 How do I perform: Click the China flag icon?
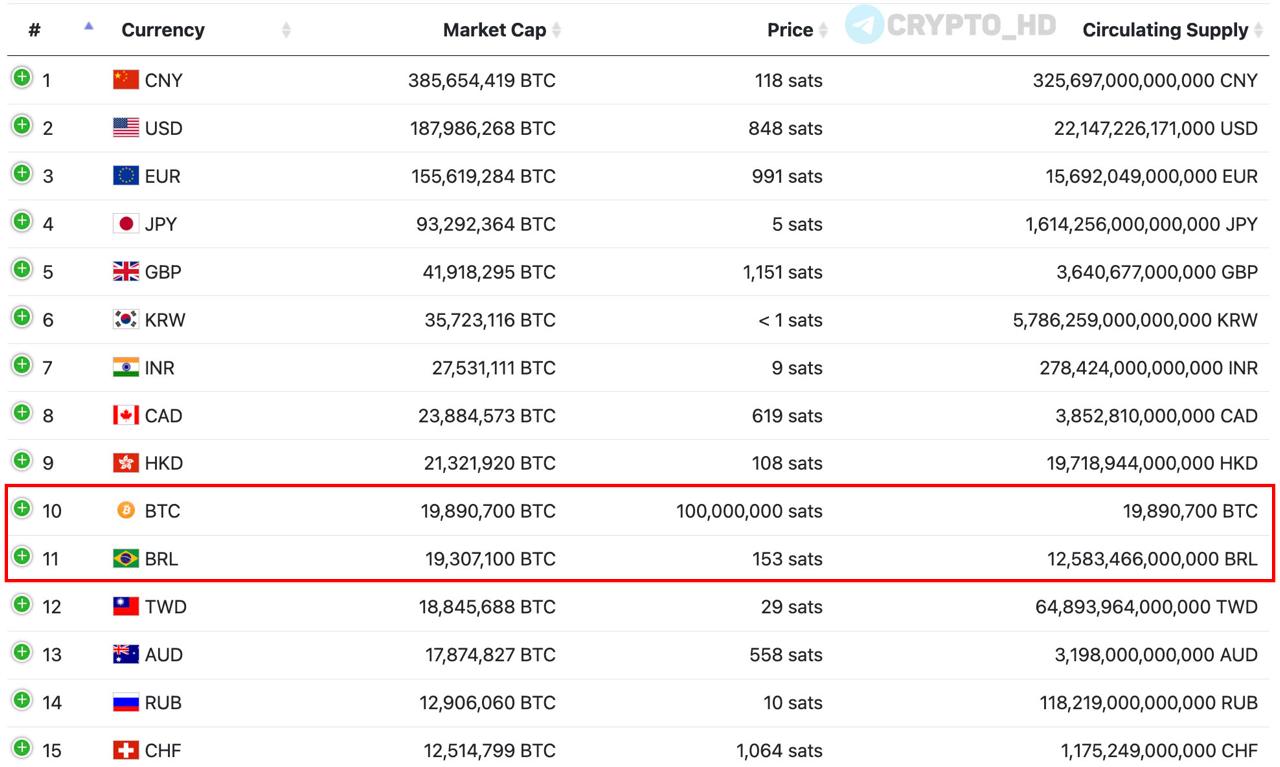pyautogui.click(x=126, y=80)
